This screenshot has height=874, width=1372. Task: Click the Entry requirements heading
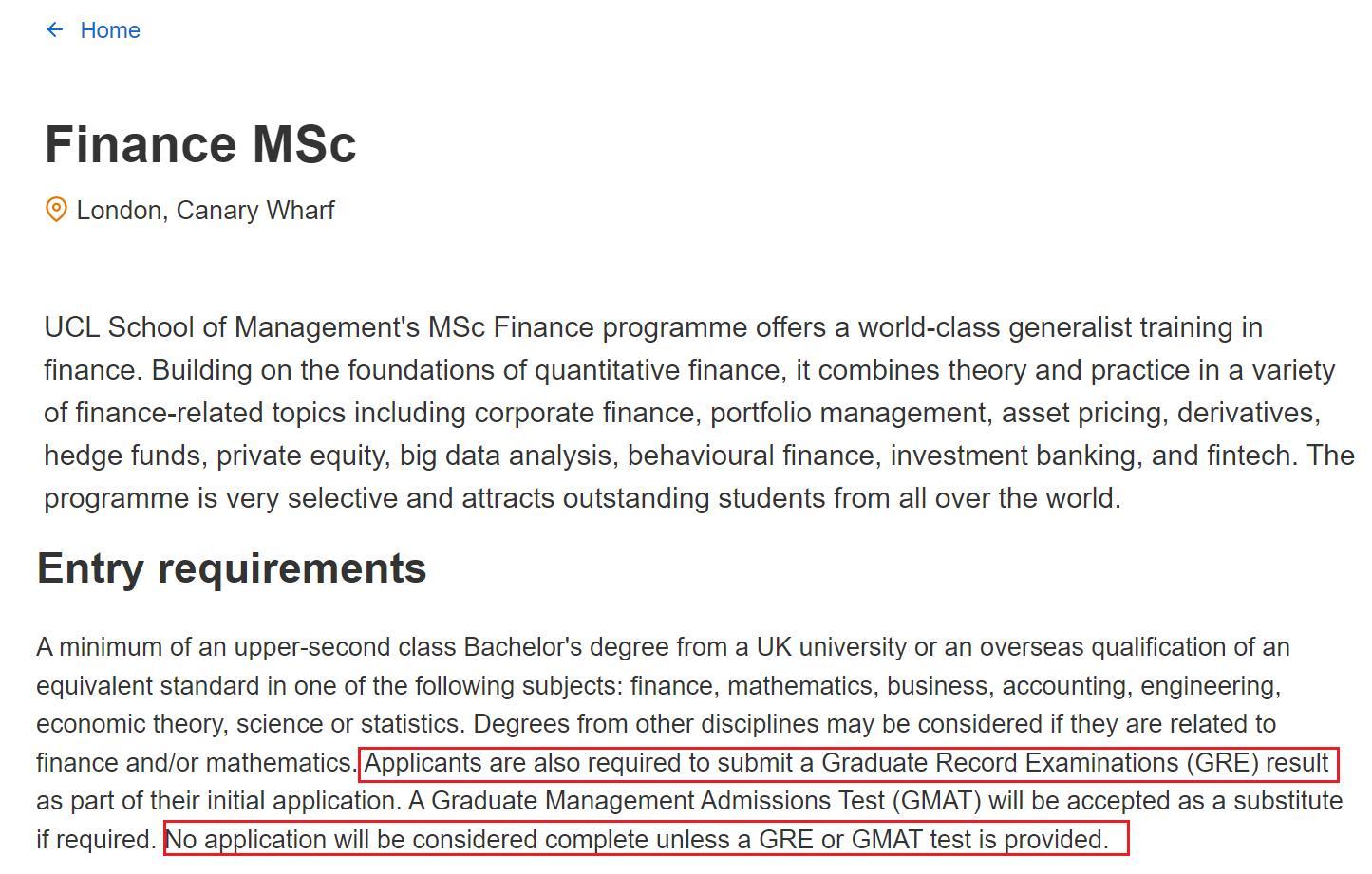click(232, 568)
